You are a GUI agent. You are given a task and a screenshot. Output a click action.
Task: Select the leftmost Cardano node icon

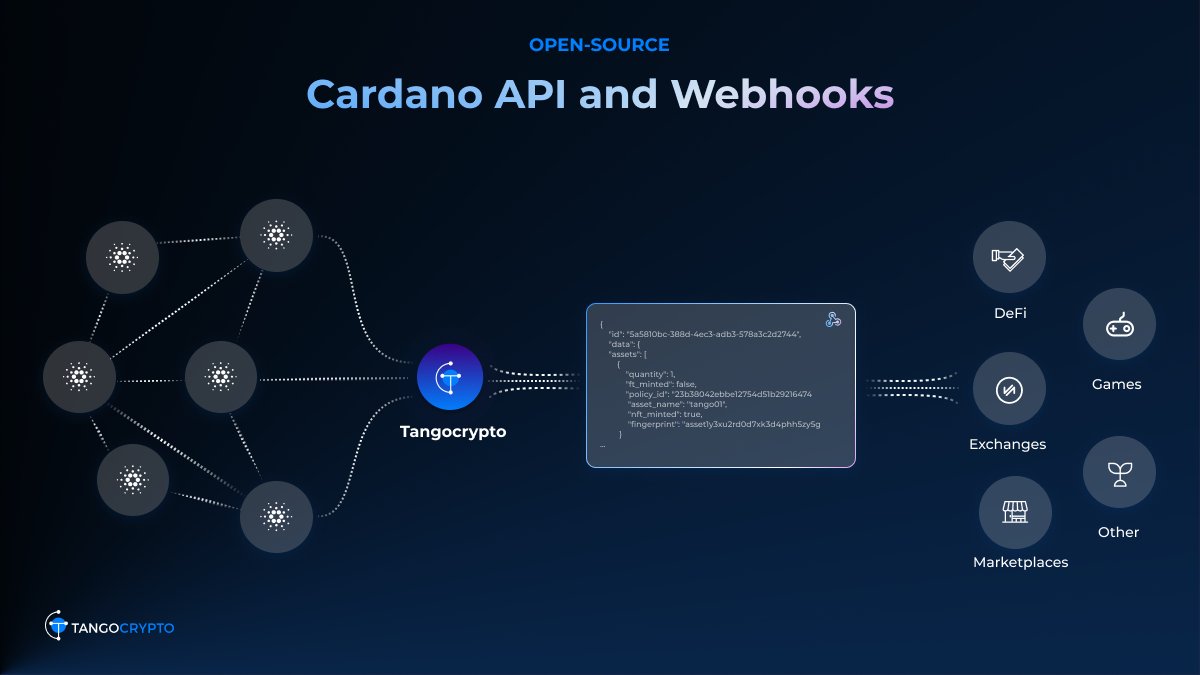click(x=79, y=377)
